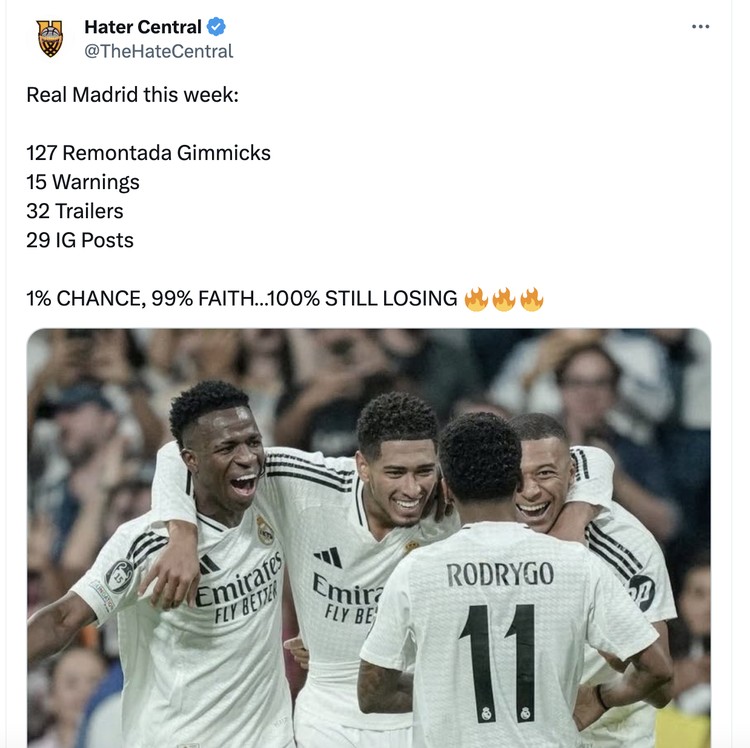The image size is (750, 748).
Task: Click the last fire emoji
Action: (x=531, y=299)
